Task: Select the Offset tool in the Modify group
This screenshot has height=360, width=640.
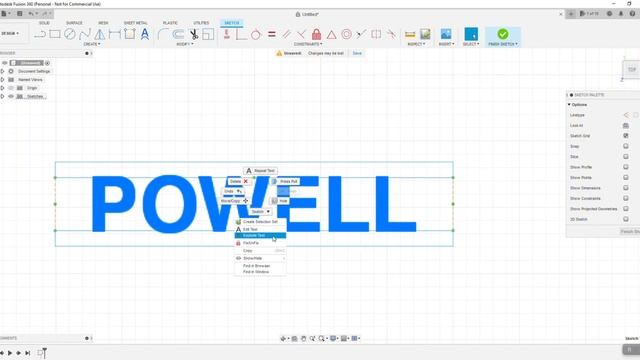Action: click(x=178, y=34)
